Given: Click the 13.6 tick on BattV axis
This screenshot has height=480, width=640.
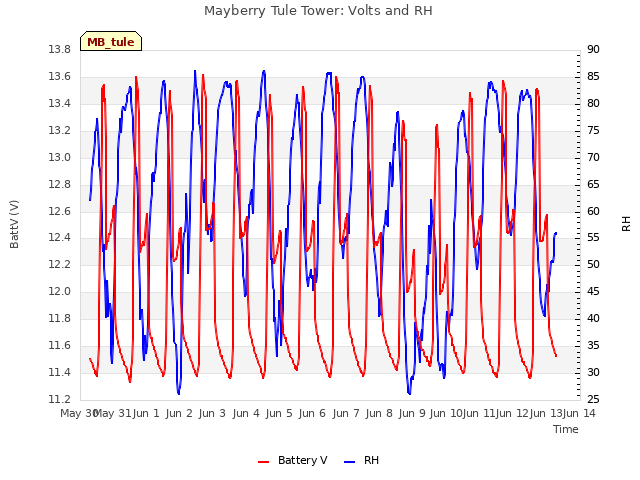Looking at the screenshot, I should 60,77.
